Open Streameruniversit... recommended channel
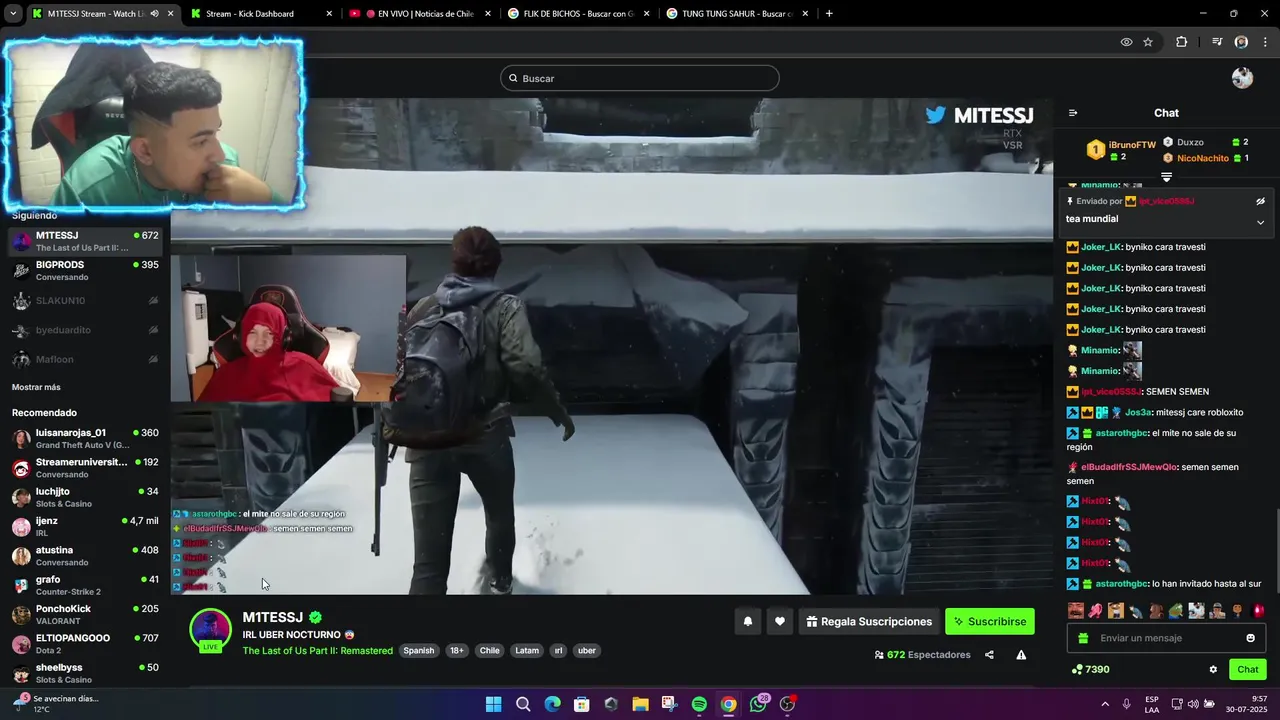 (85, 468)
